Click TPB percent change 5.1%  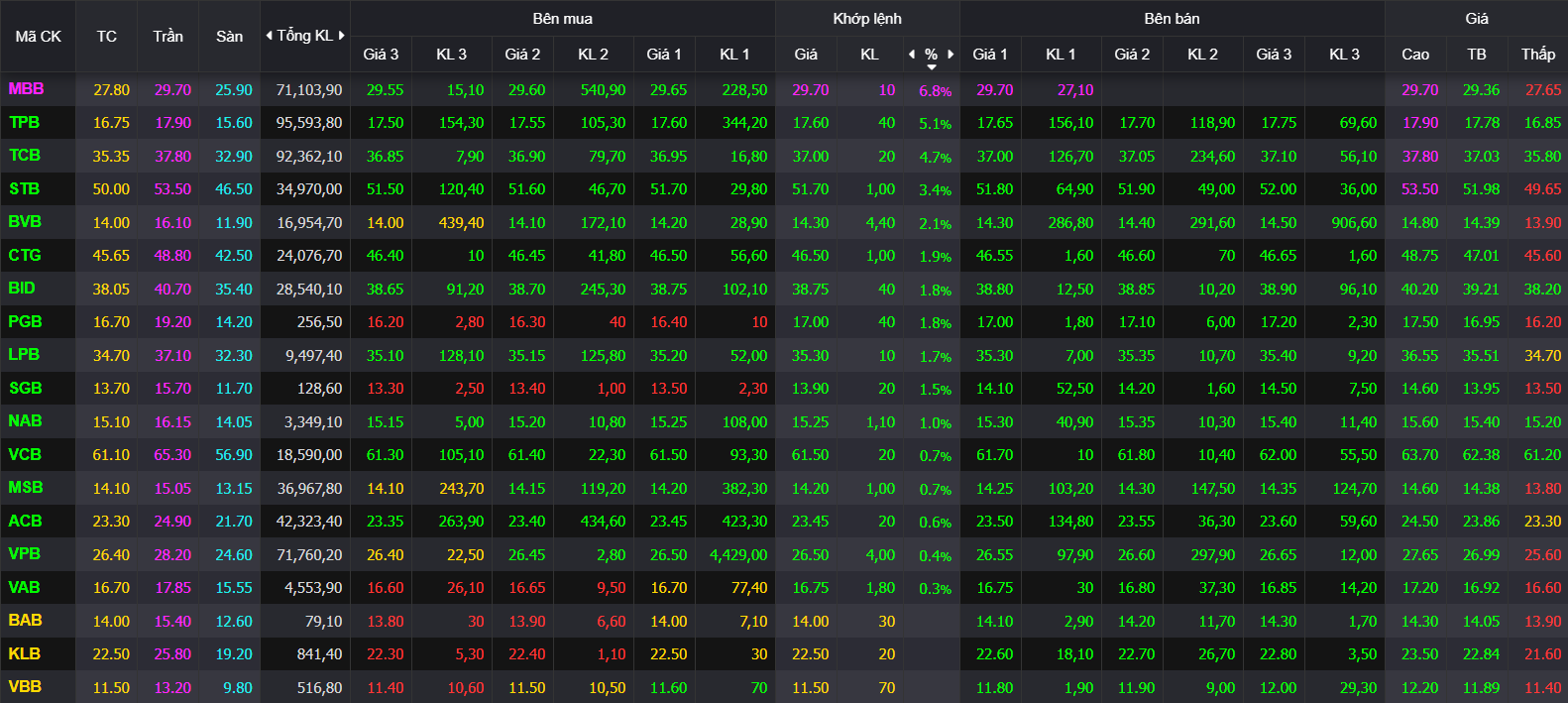point(935,124)
